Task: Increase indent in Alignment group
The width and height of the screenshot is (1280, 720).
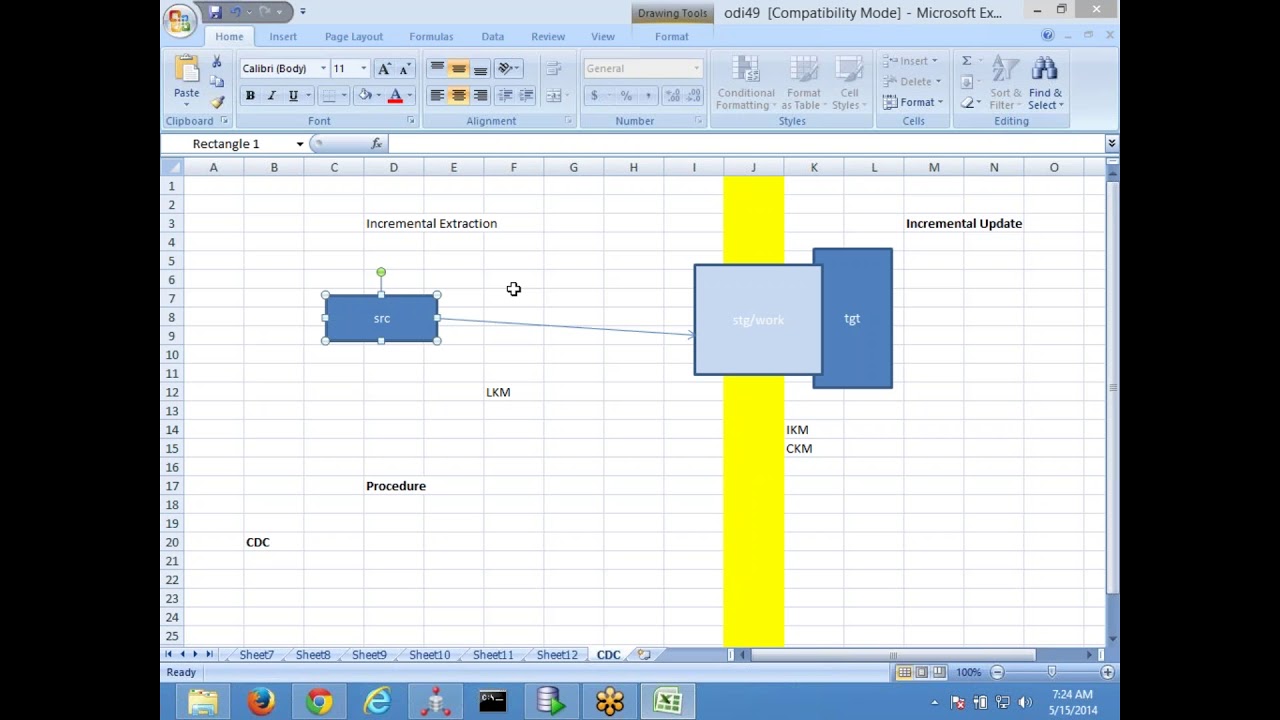Action: pyautogui.click(x=526, y=95)
